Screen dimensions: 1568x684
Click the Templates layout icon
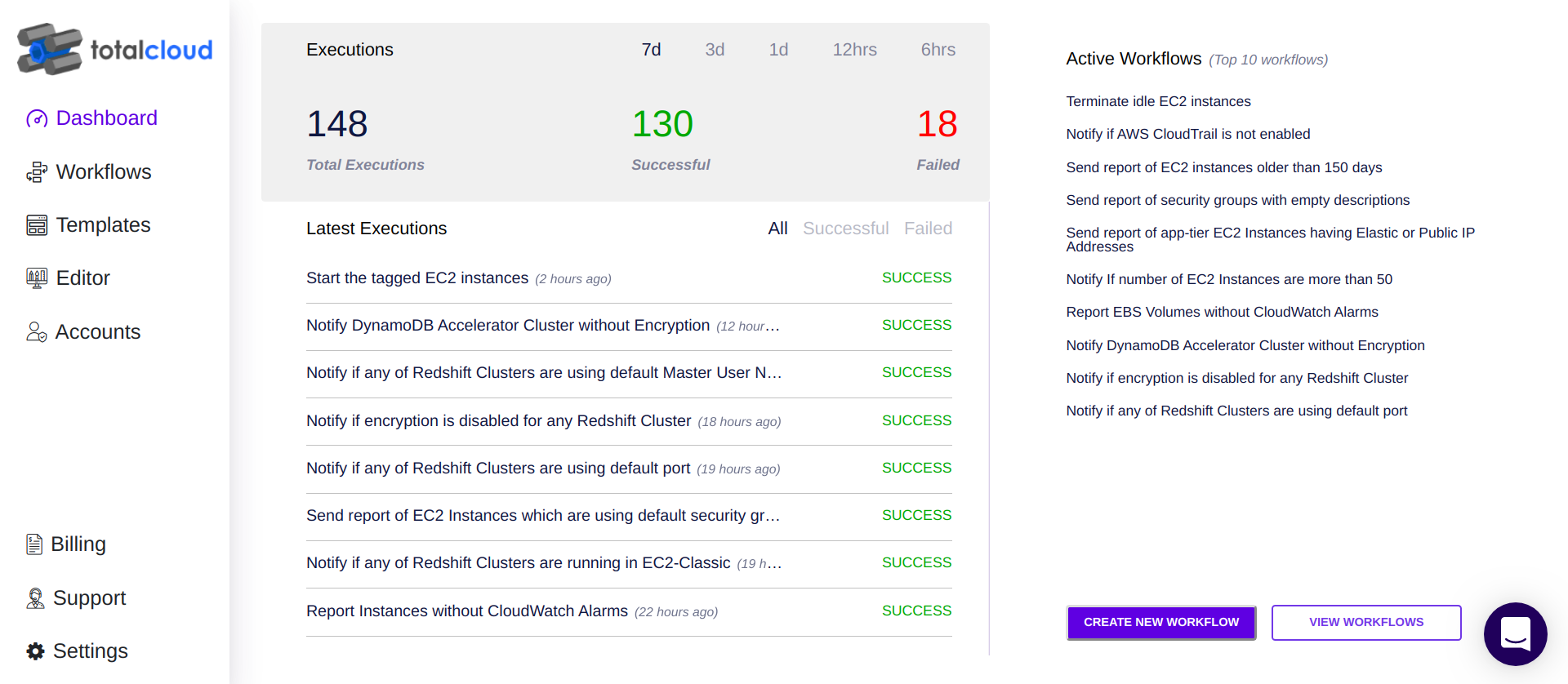tap(37, 225)
